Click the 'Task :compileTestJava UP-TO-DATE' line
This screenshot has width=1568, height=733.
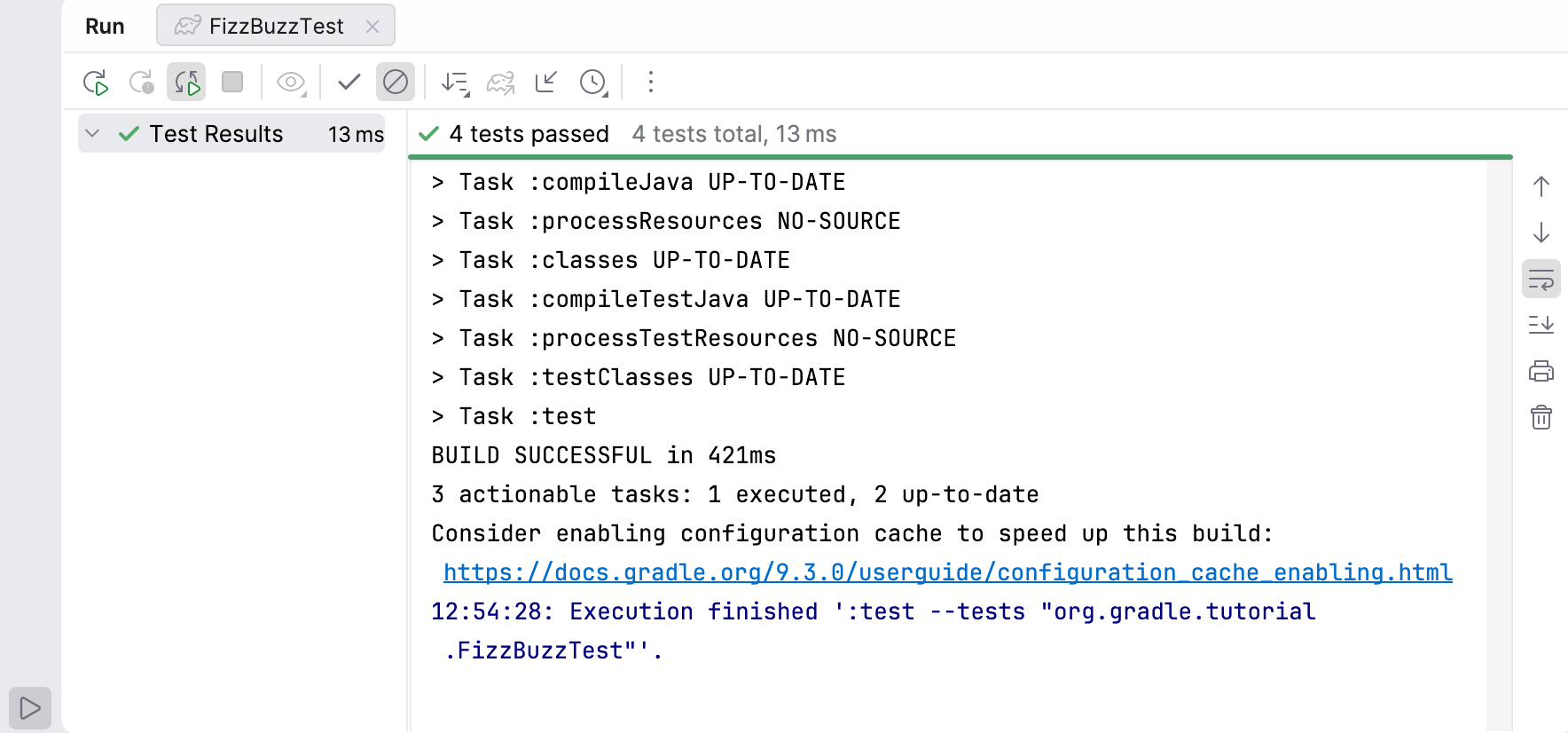coord(666,299)
